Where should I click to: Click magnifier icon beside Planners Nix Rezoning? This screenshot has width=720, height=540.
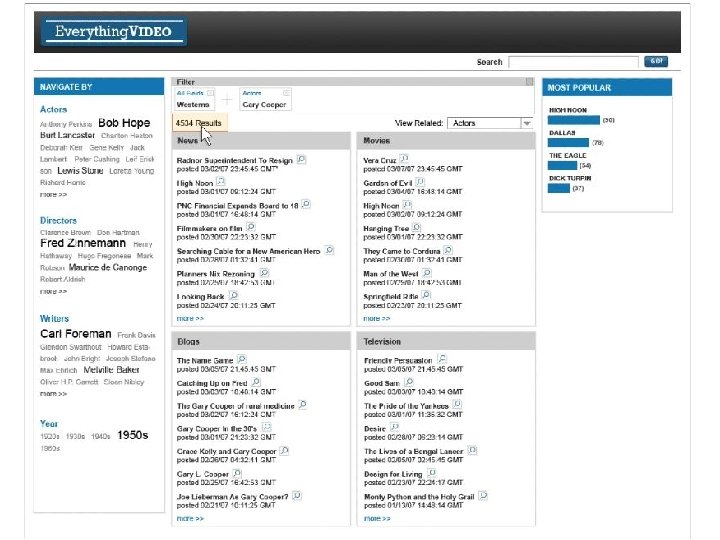click(x=264, y=273)
